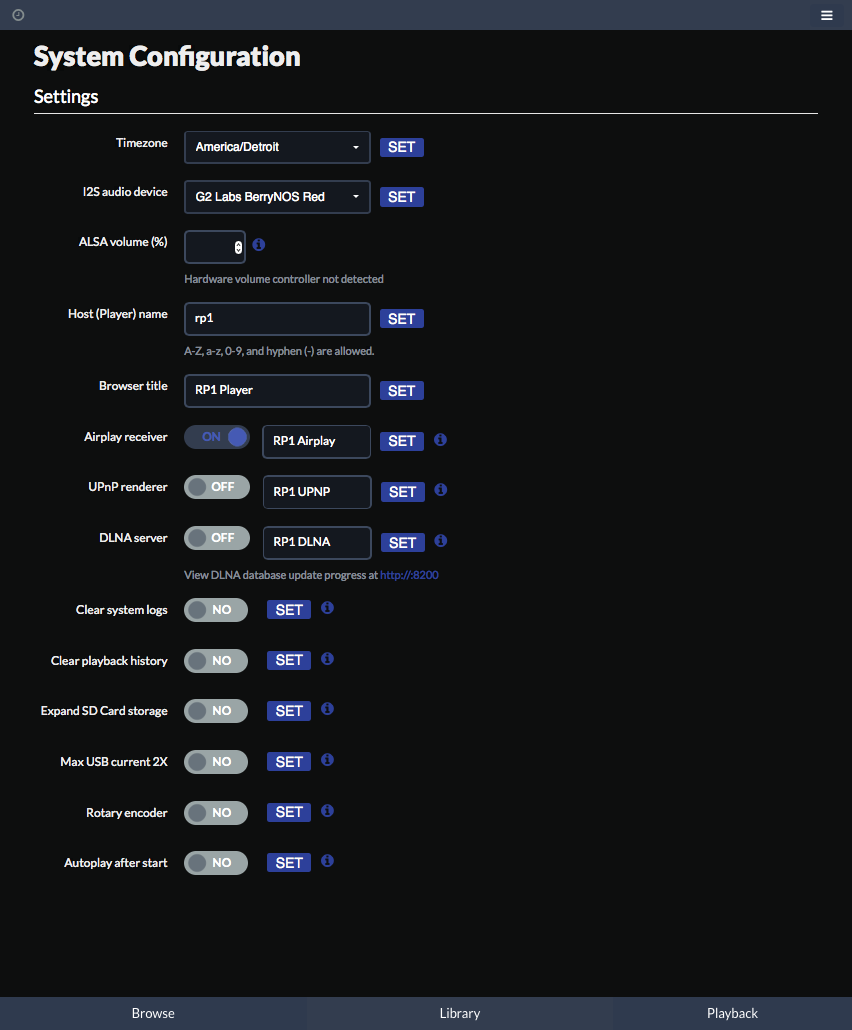
Task: Show info for Clear system logs
Action: pyautogui.click(x=327, y=608)
